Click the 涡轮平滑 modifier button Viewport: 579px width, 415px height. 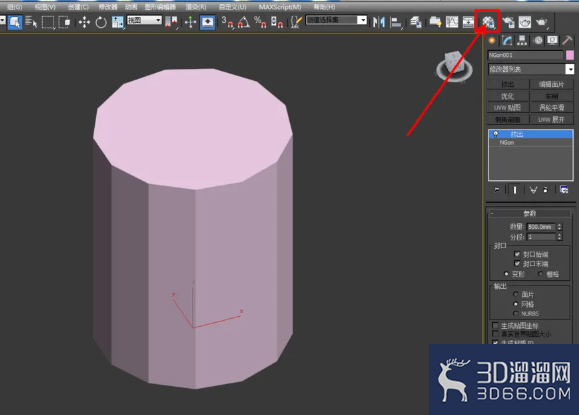click(x=552, y=108)
